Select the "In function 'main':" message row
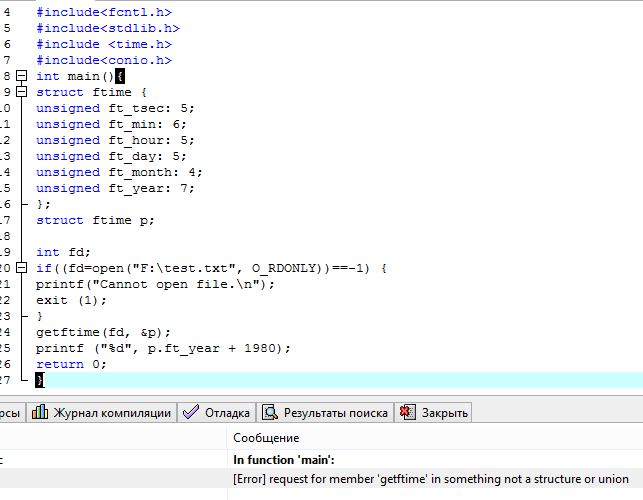This screenshot has height=500, width=643. click(x=284, y=460)
